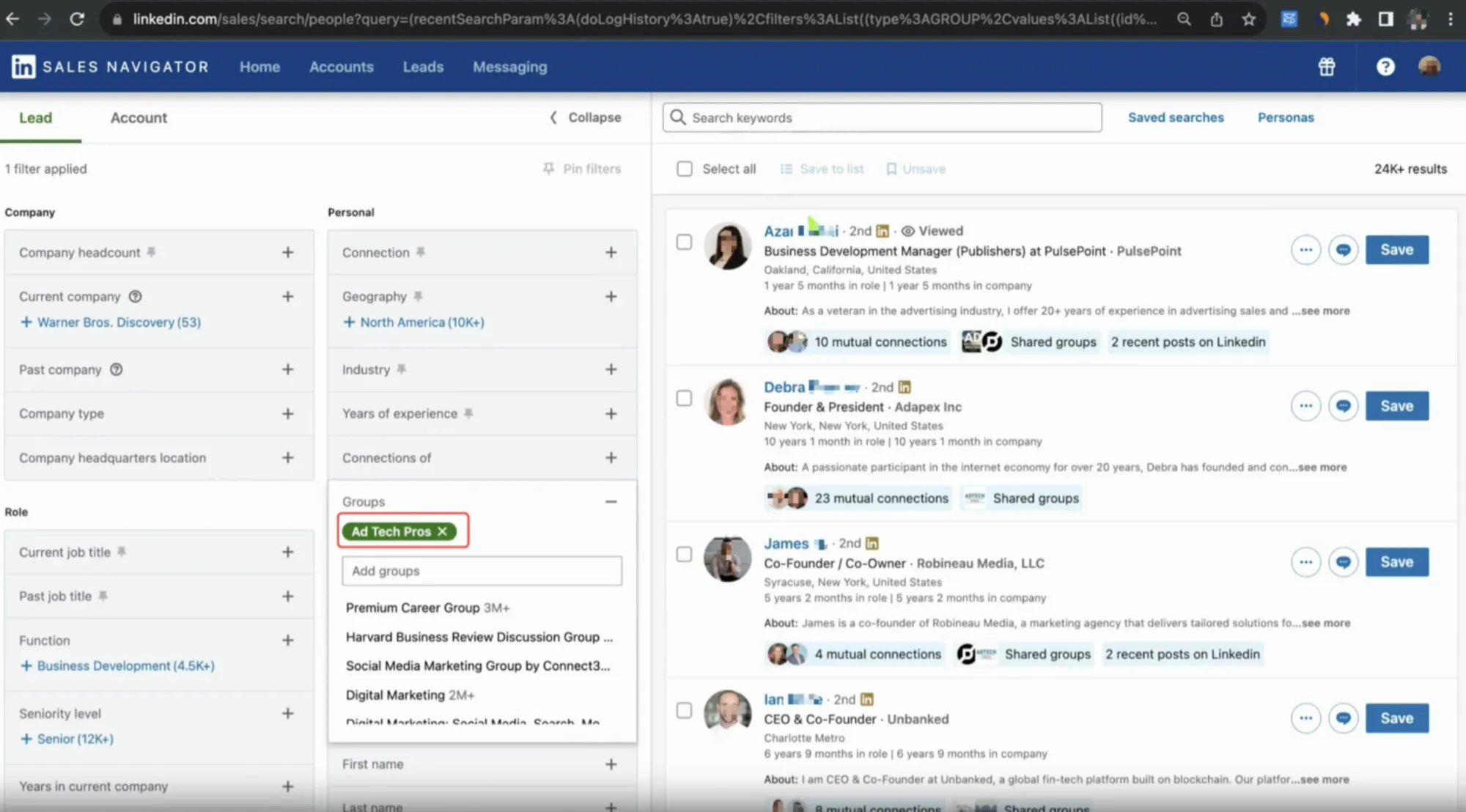The image size is (1466, 812).
Task: Select the checkbox for Debra's result
Action: (684, 398)
